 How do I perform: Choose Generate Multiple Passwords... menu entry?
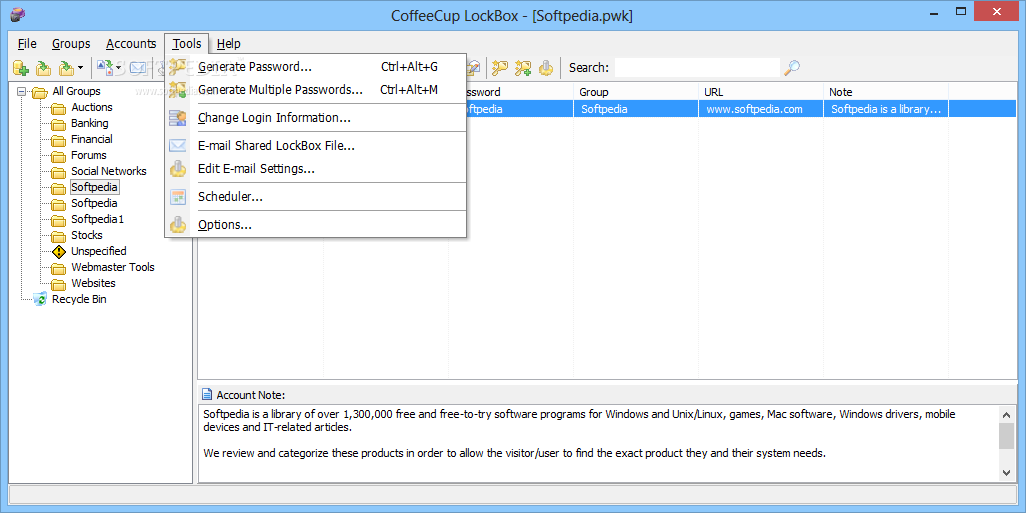tap(315, 90)
